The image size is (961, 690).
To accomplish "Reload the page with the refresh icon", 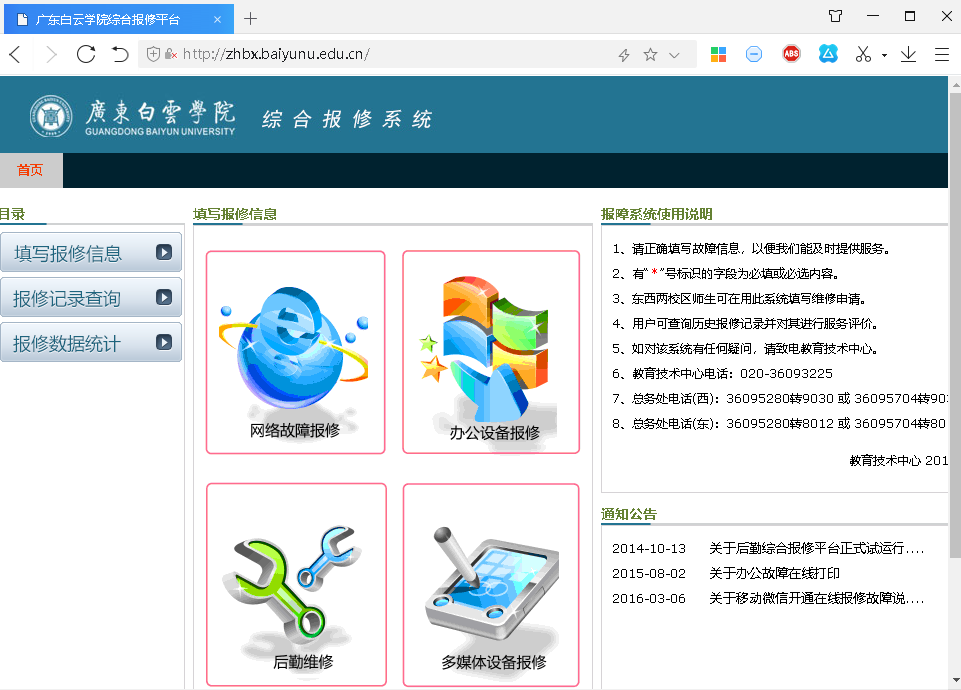I will tap(86, 54).
